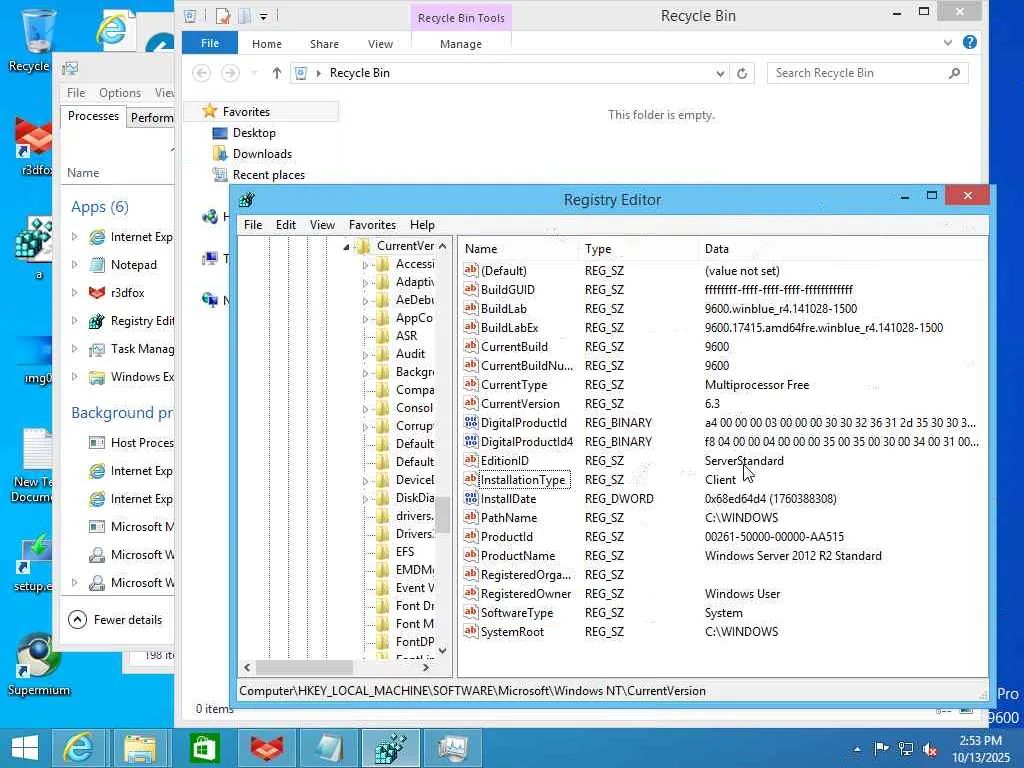
Task: Select the InstallDate DWORD value icon
Action: pos(471,498)
